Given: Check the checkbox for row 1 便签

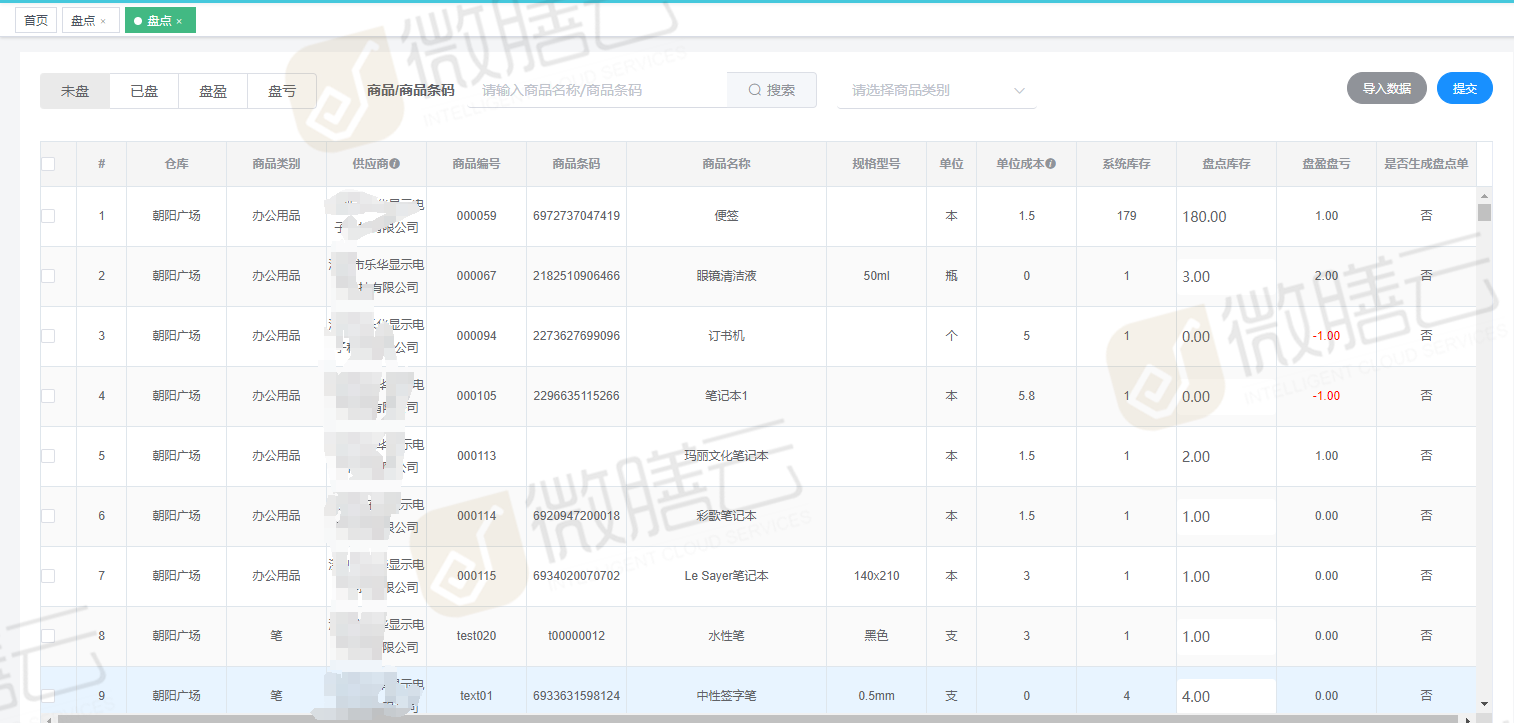Looking at the screenshot, I should point(48,216).
